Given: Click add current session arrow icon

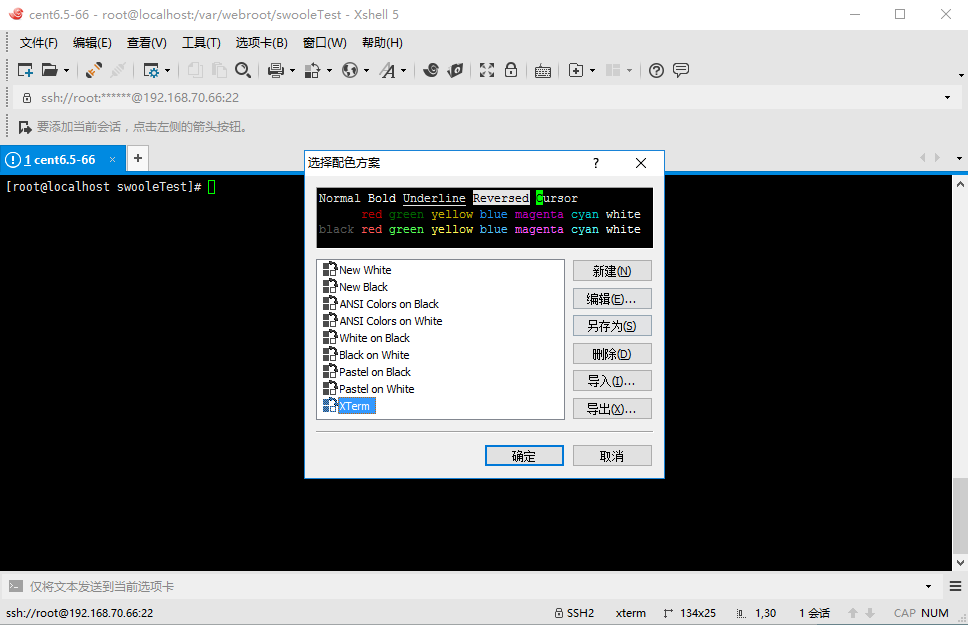Looking at the screenshot, I should pyautogui.click(x=25, y=127).
